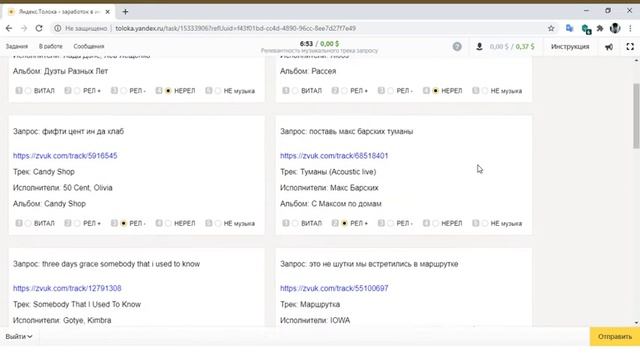Select НЕРЕЛ for the Рассея album task
The width and height of the screenshot is (640, 360).
tap(436, 91)
